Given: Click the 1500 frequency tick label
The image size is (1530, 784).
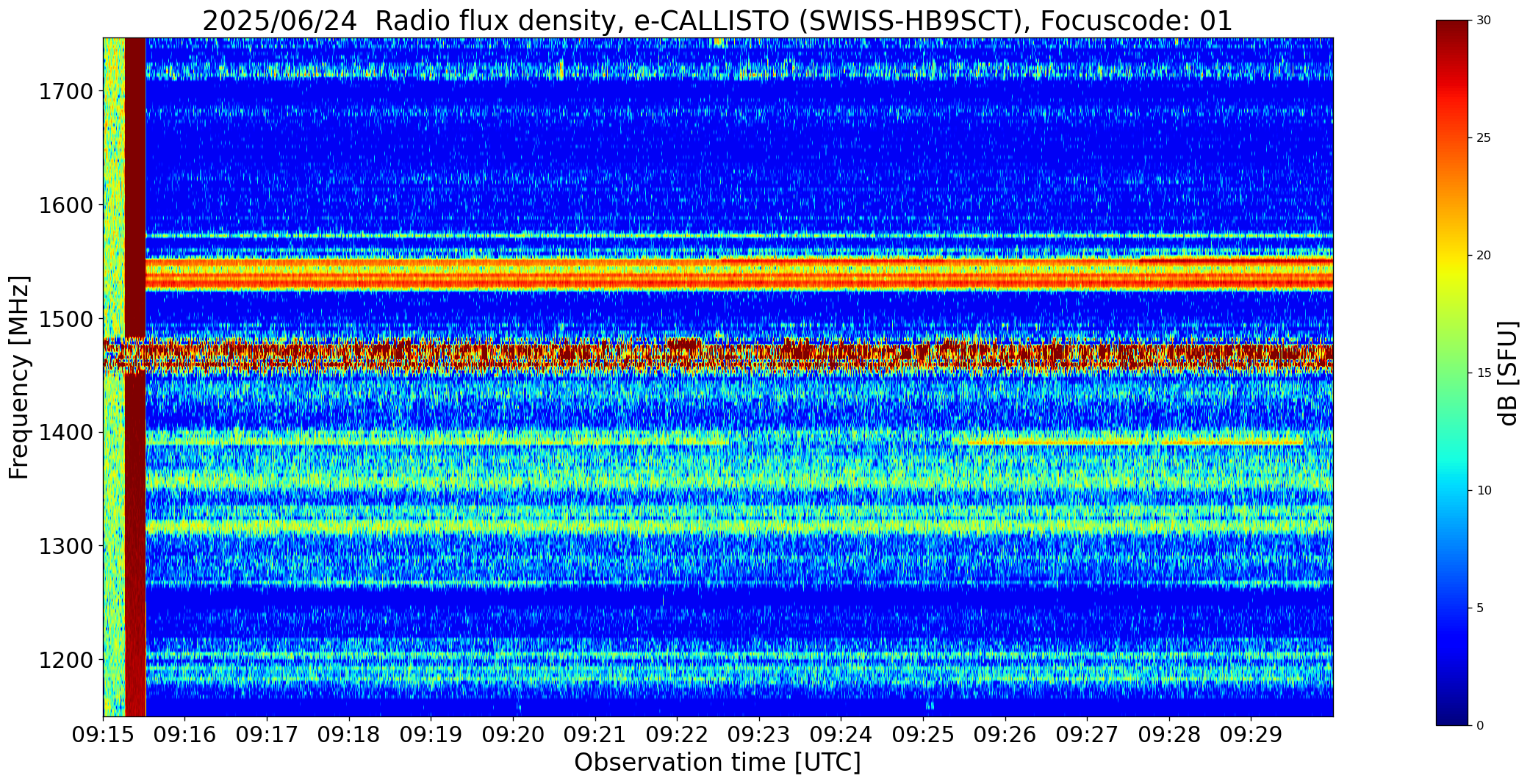Looking at the screenshot, I should pyautogui.click(x=65, y=319).
